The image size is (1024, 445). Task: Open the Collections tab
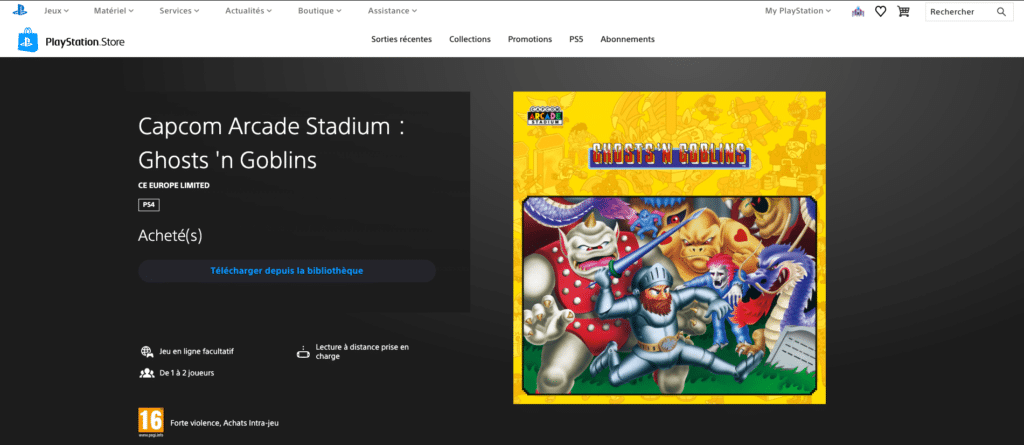pos(470,39)
